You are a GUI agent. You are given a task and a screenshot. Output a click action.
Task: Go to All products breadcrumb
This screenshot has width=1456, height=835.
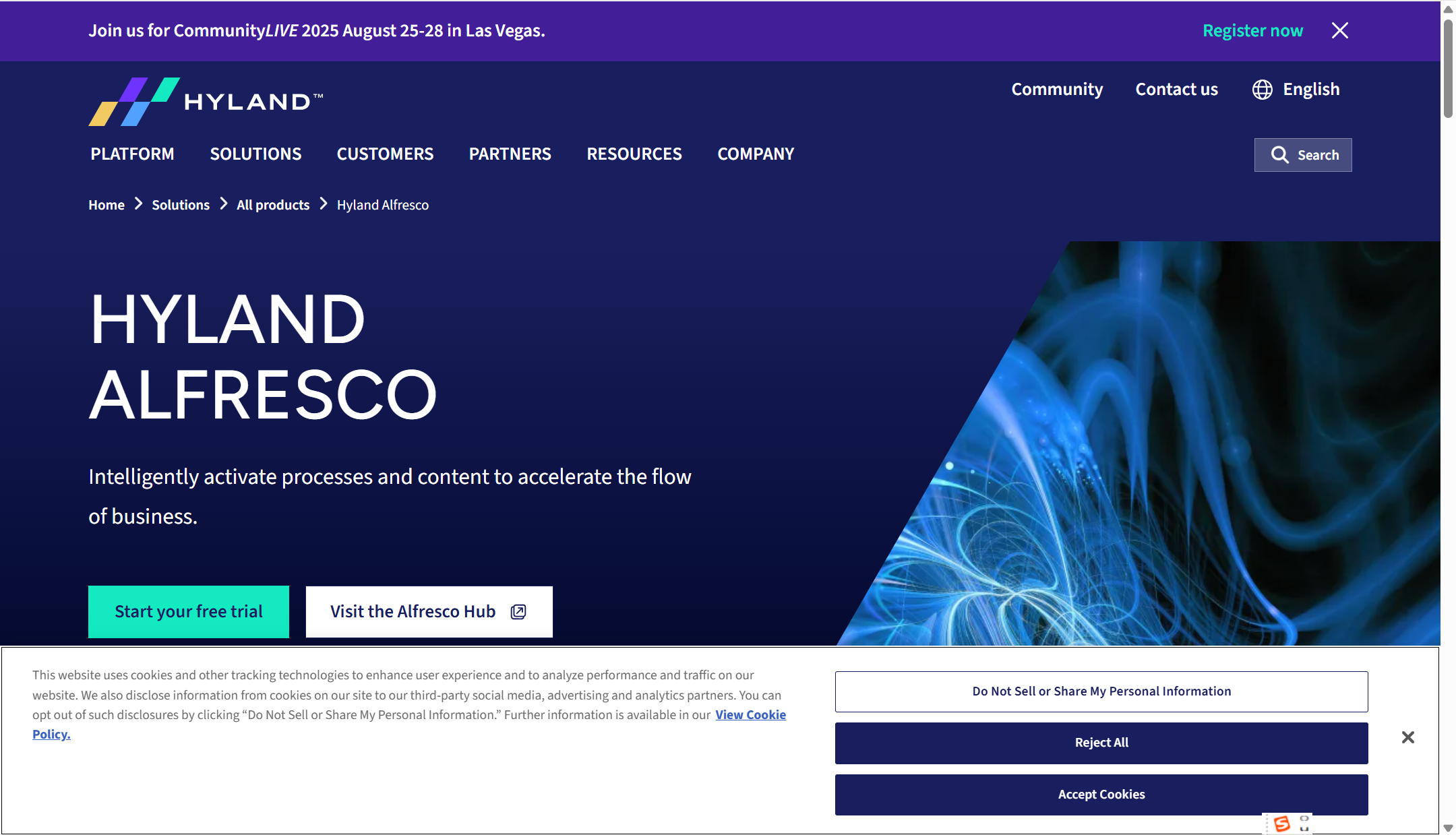(x=272, y=205)
